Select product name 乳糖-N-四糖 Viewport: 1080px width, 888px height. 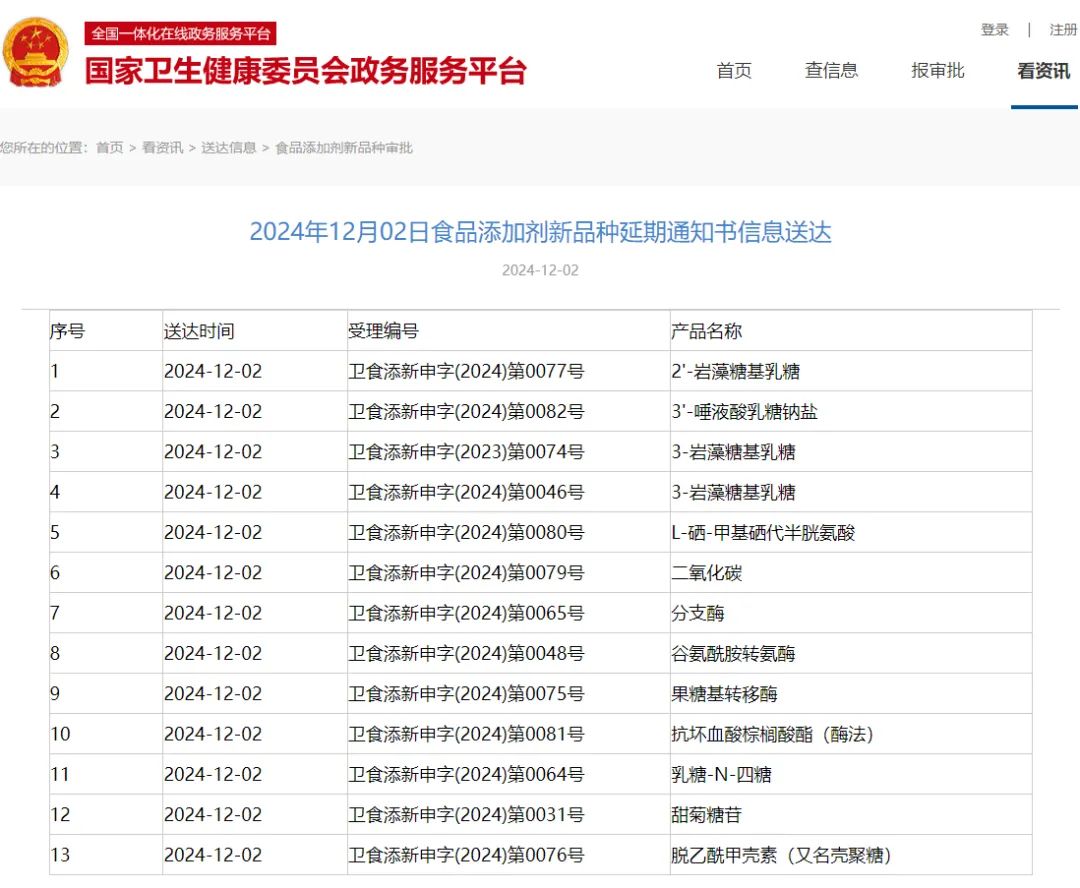click(x=722, y=774)
